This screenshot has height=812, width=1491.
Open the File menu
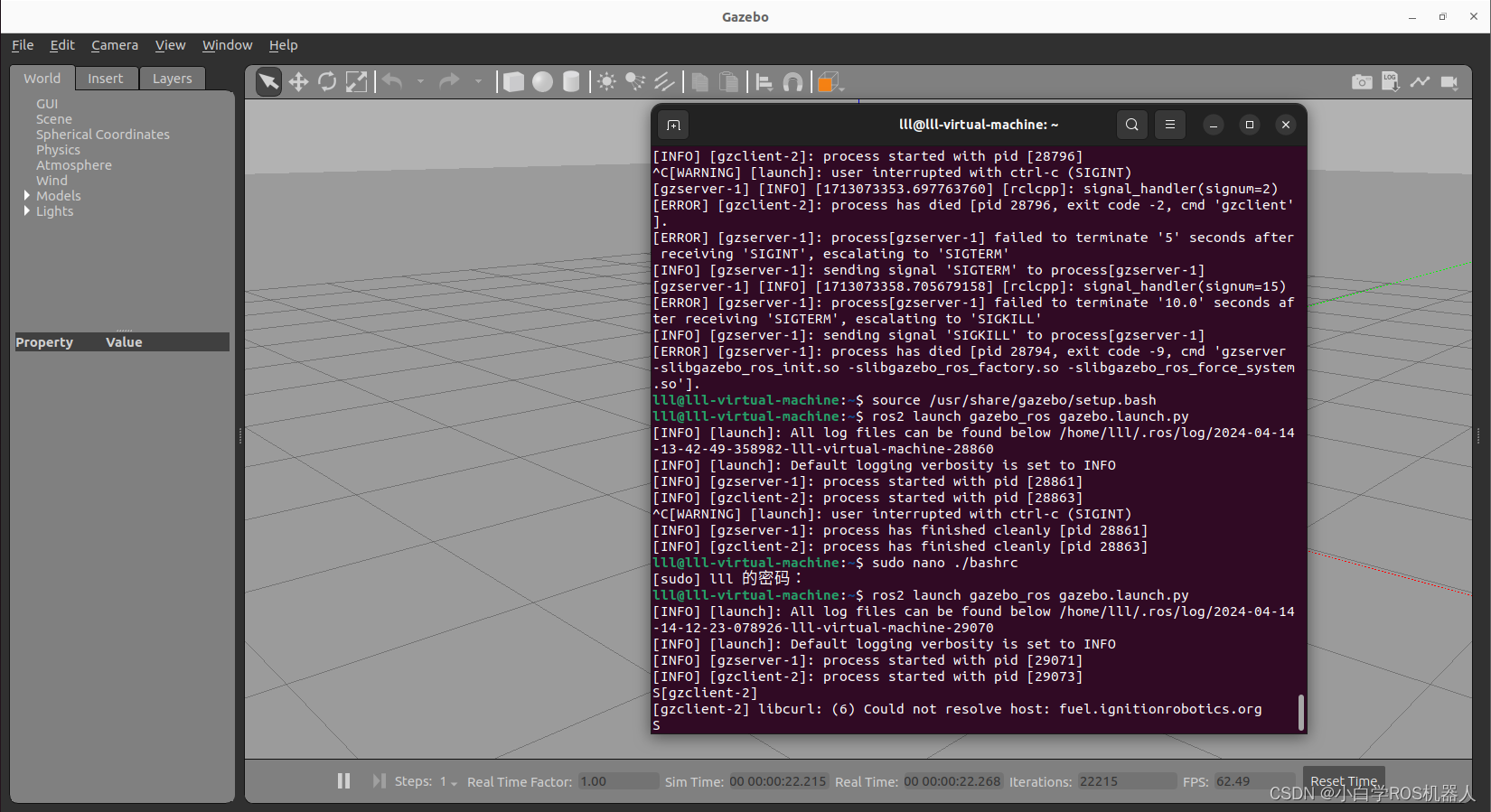coord(23,45)
